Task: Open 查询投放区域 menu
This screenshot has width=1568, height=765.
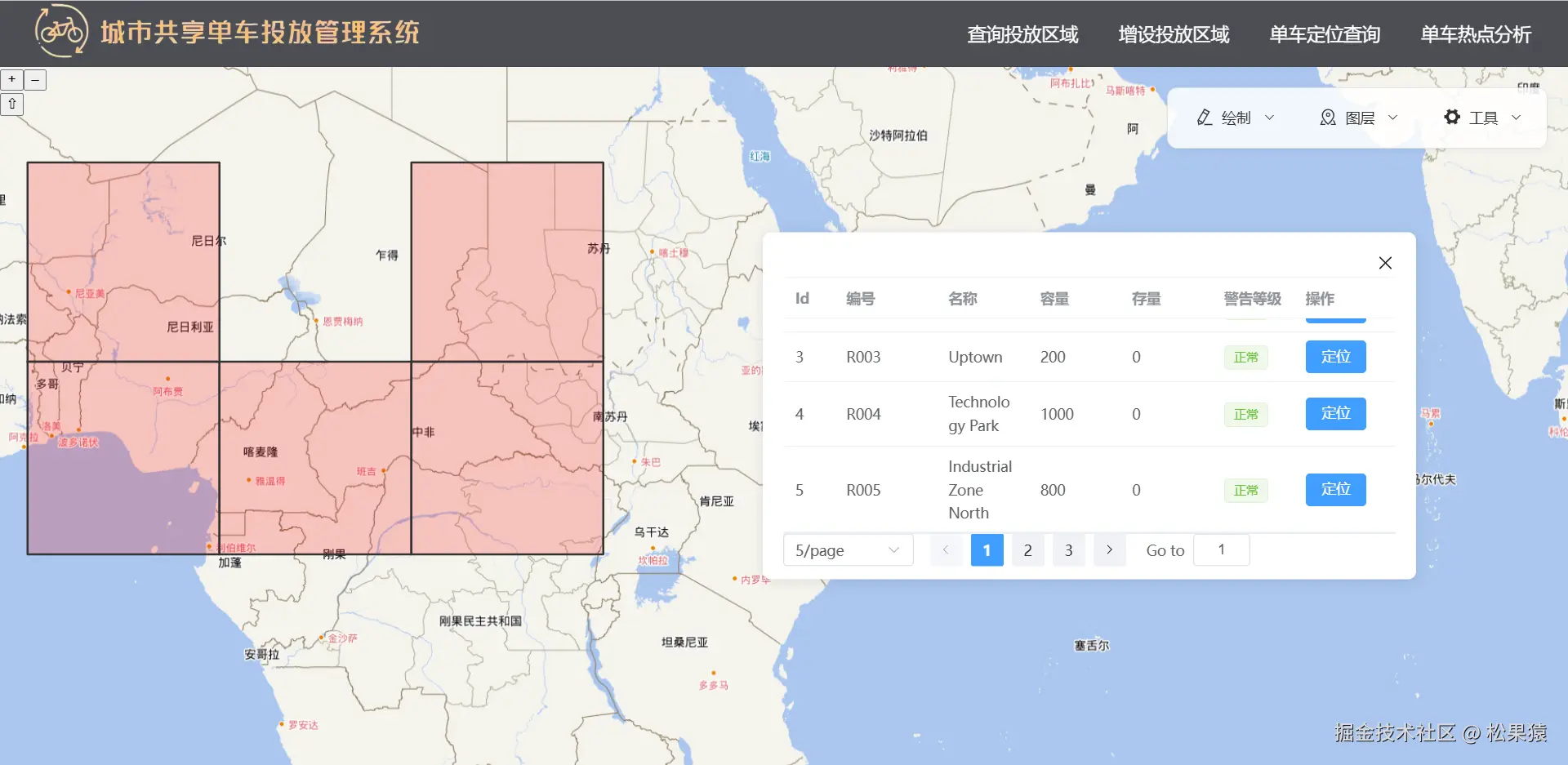Action: 1022,34
